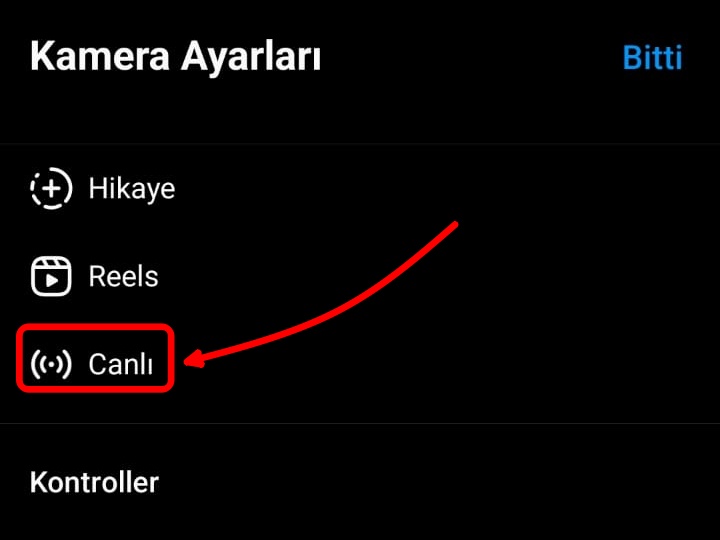This screenshot has height=540, width=720.
Task: Select the Reels text label
Action: click(124, 276)
